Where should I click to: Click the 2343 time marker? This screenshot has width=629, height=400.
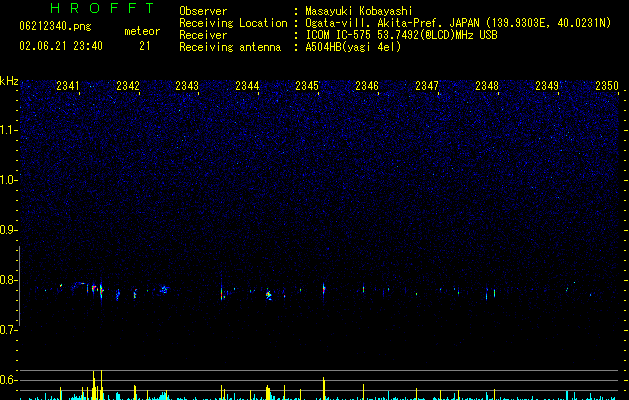point(187,86)
